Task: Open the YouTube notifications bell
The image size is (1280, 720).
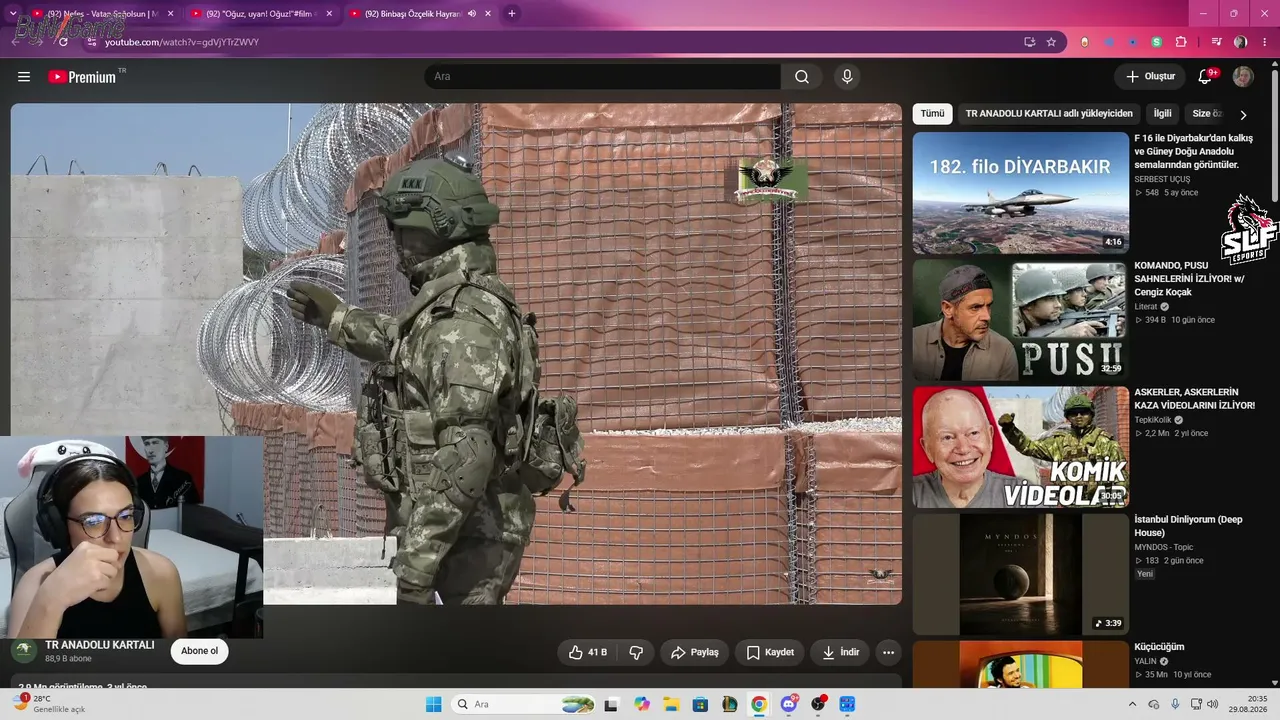Action: [1206, 77]
